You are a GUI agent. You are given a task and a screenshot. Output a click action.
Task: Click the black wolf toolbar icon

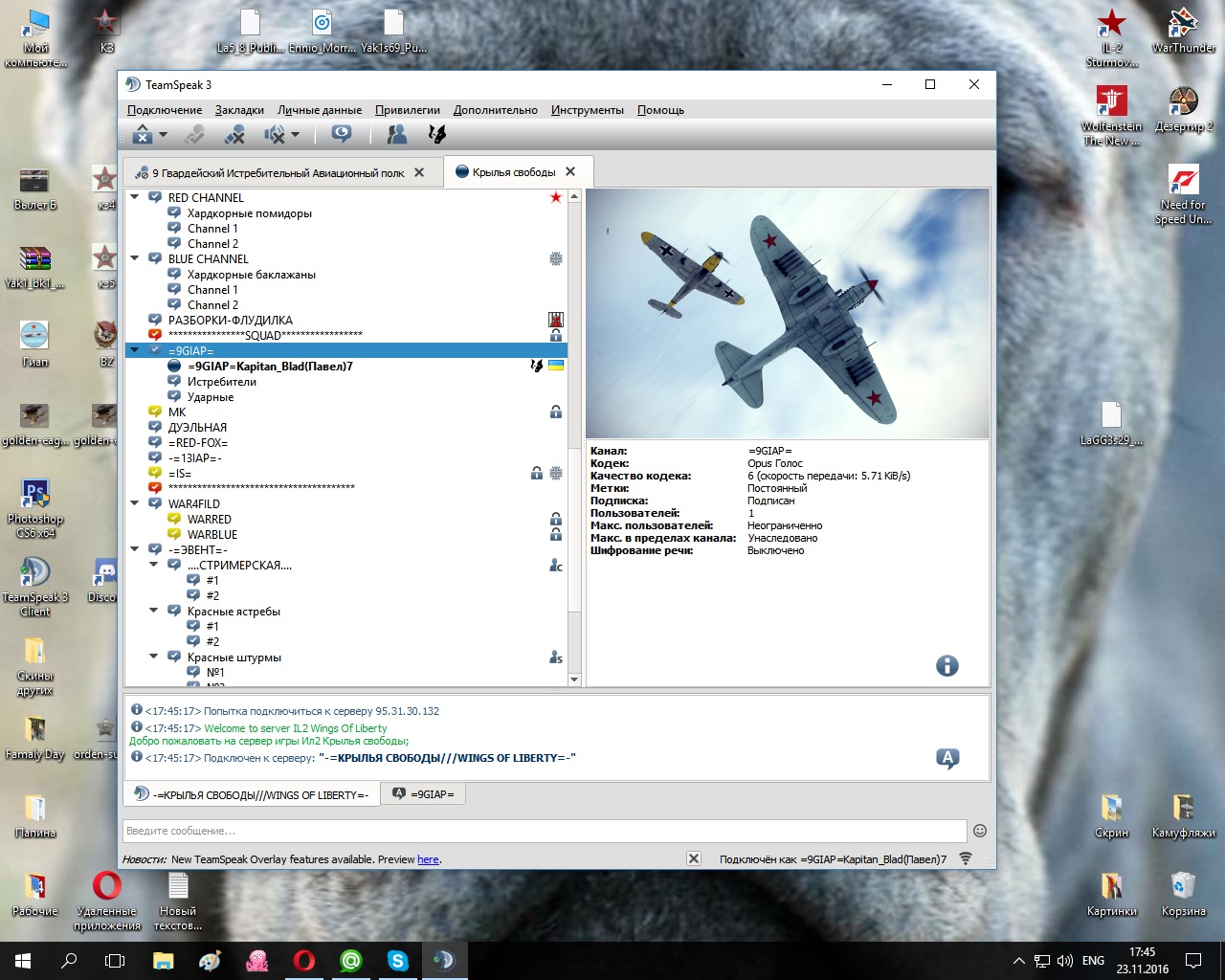437,134
